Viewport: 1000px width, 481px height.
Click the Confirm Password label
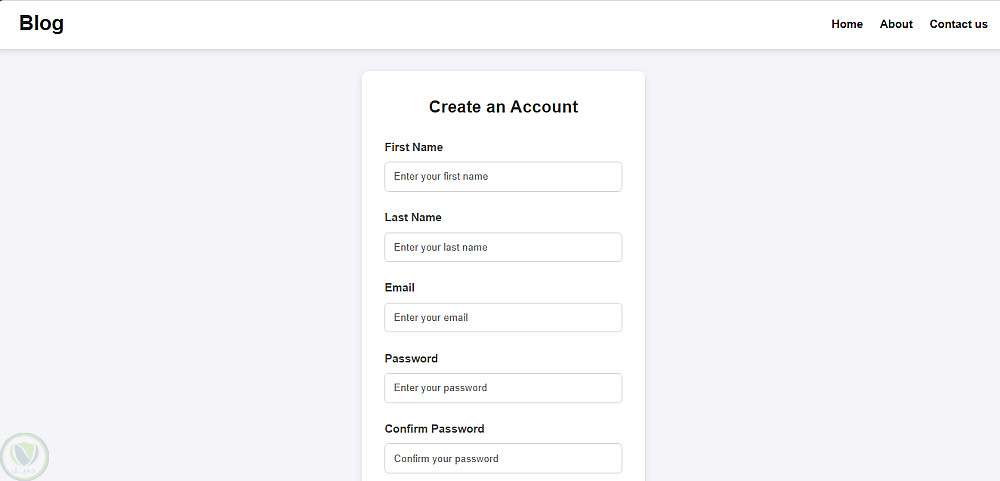[434, 428]
